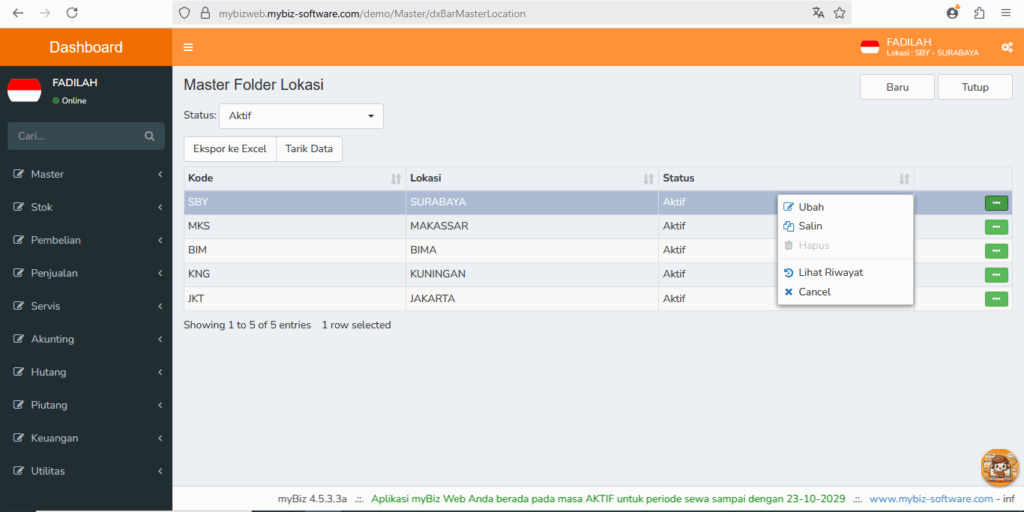The height and width of the screenshot is (512, 1024).
Task: Bookmark this page with the star icon
Action: click(x=839, y=13)
